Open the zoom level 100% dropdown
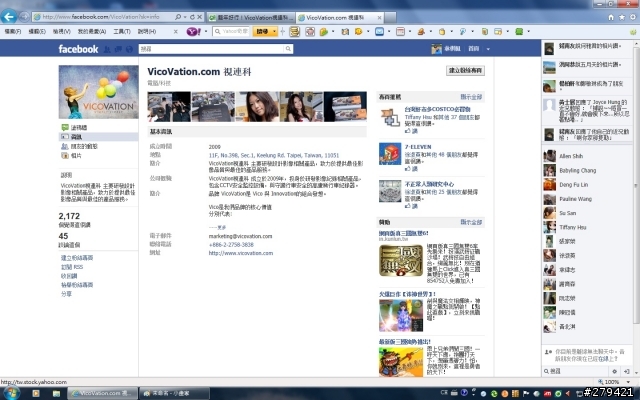The width and height of the screenshot is (640, 400). [x=628, y=382]
